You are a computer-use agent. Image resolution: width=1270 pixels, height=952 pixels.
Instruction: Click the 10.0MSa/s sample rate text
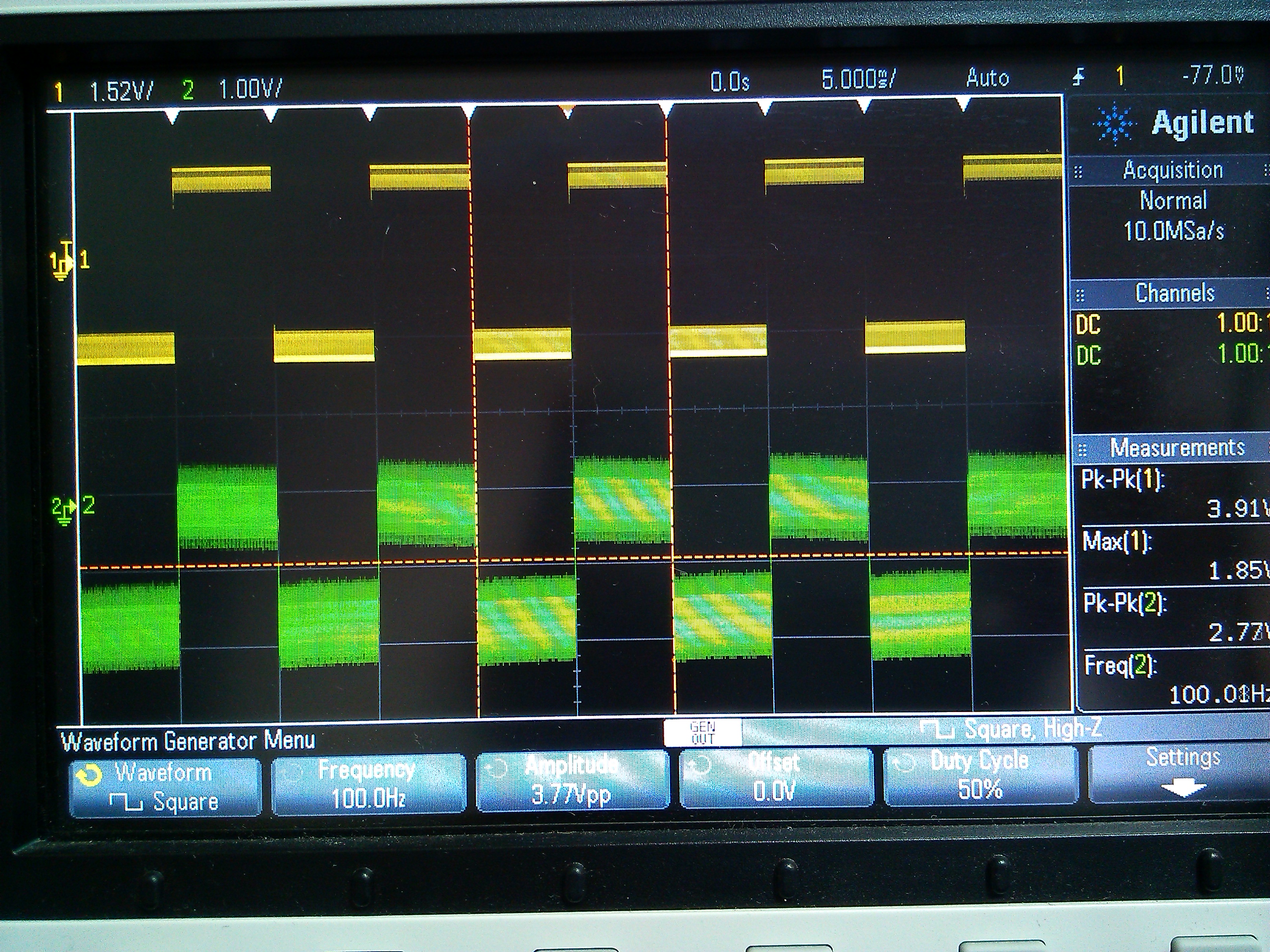coord(1174,231)
